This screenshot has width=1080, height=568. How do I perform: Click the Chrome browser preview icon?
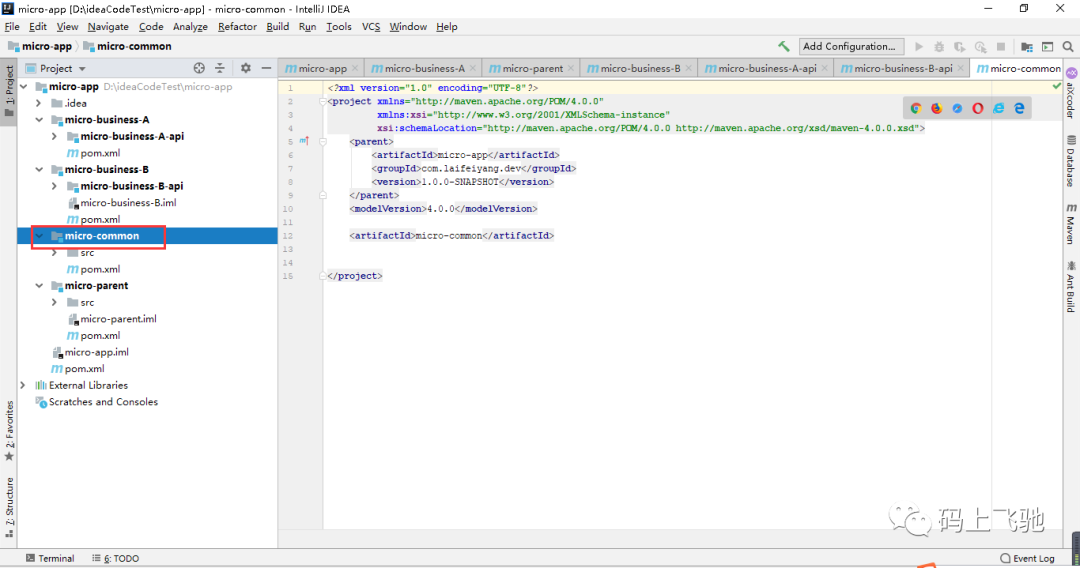point(915,108)
